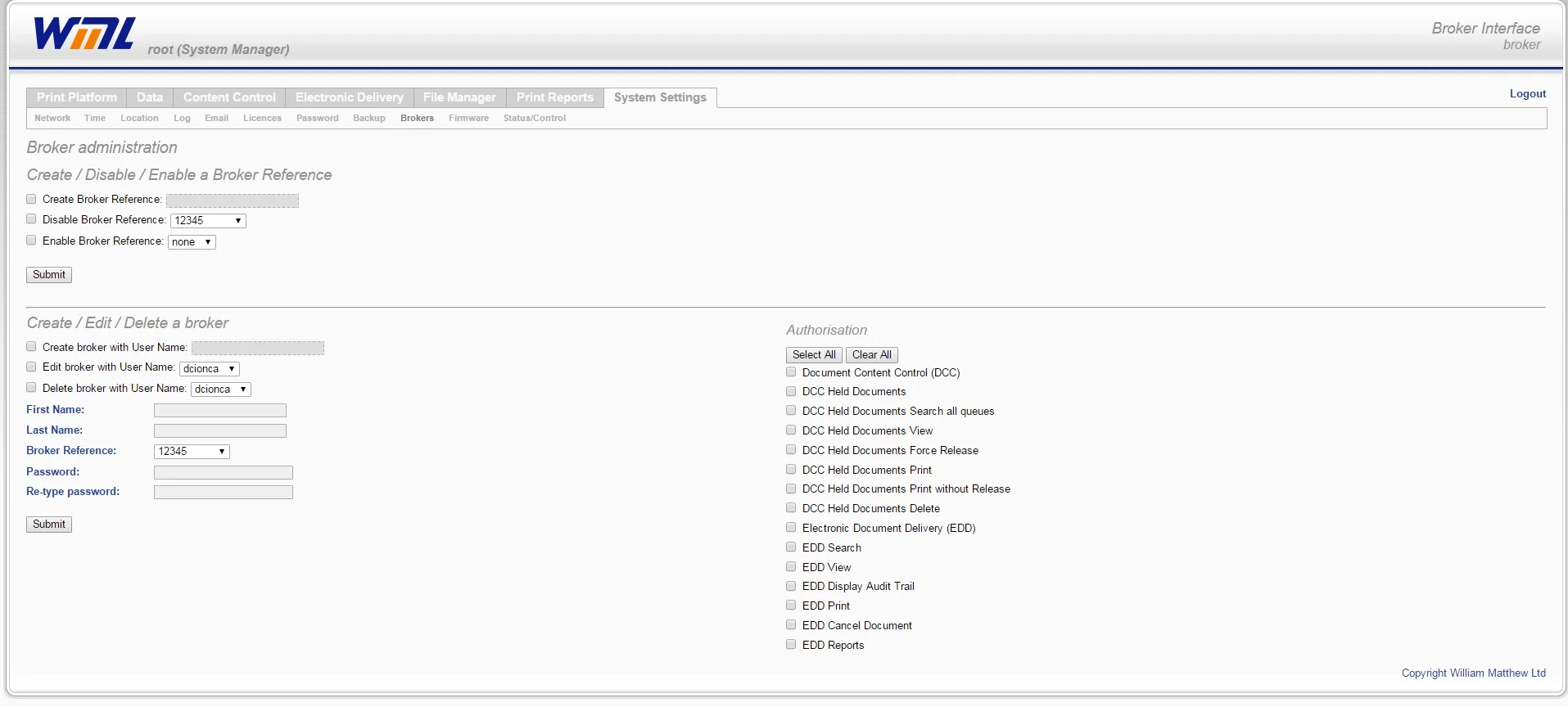
Task: Click Copyright William Matthew Ltd text
Action: [1474, 673]
